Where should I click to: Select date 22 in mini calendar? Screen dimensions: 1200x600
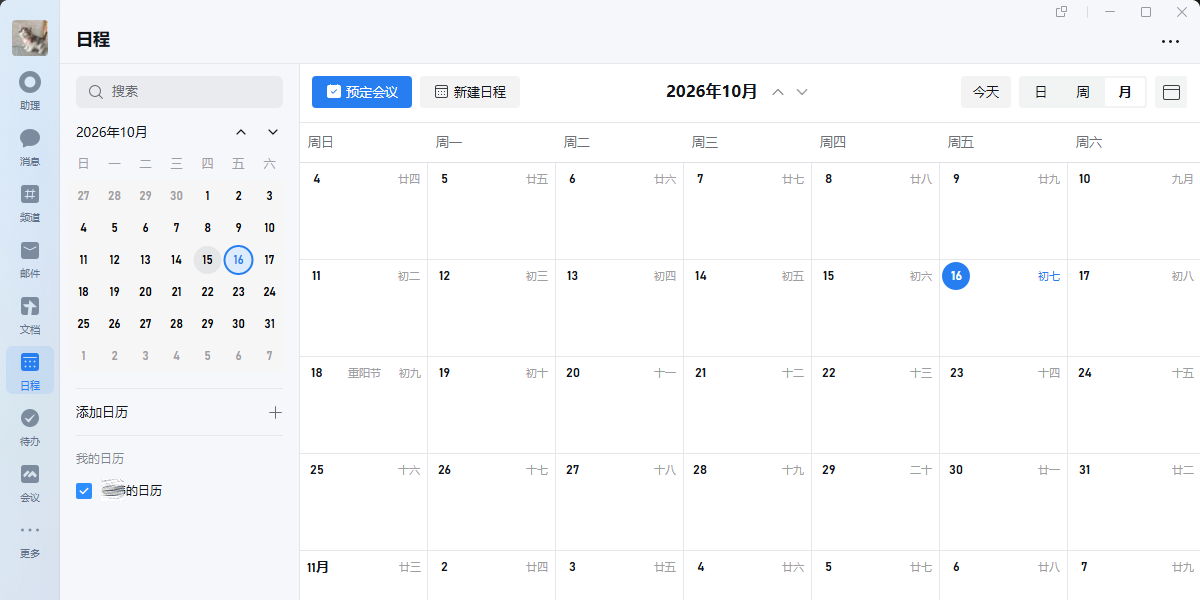click(x=207, y=292)
